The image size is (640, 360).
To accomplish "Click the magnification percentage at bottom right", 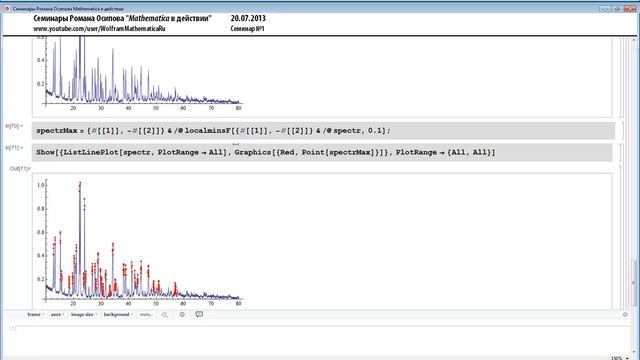I will point(617,358).
